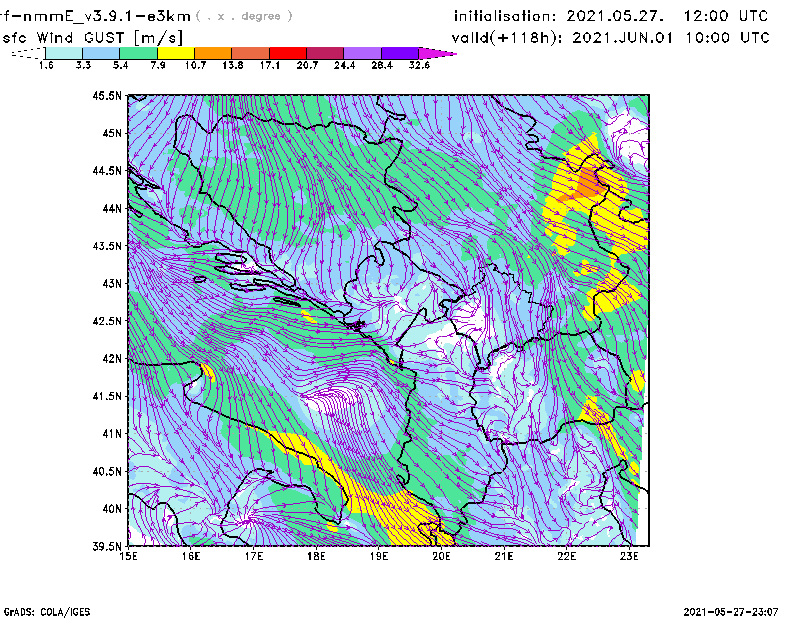Click the 41.5N latitude label
Viewport: 800px width, 618px height.
(107, 396)
